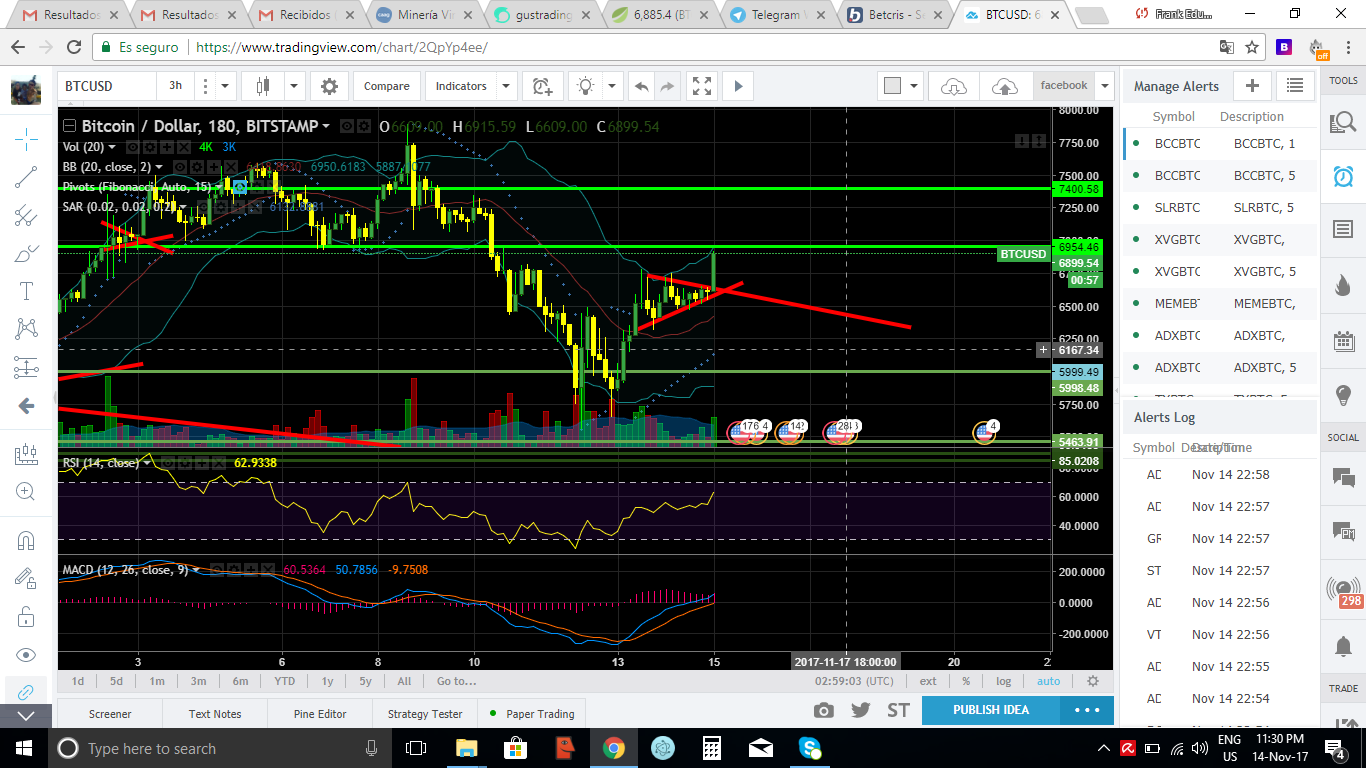
Task: Click the back arrow in left toolbar
Action: (26, 405)
